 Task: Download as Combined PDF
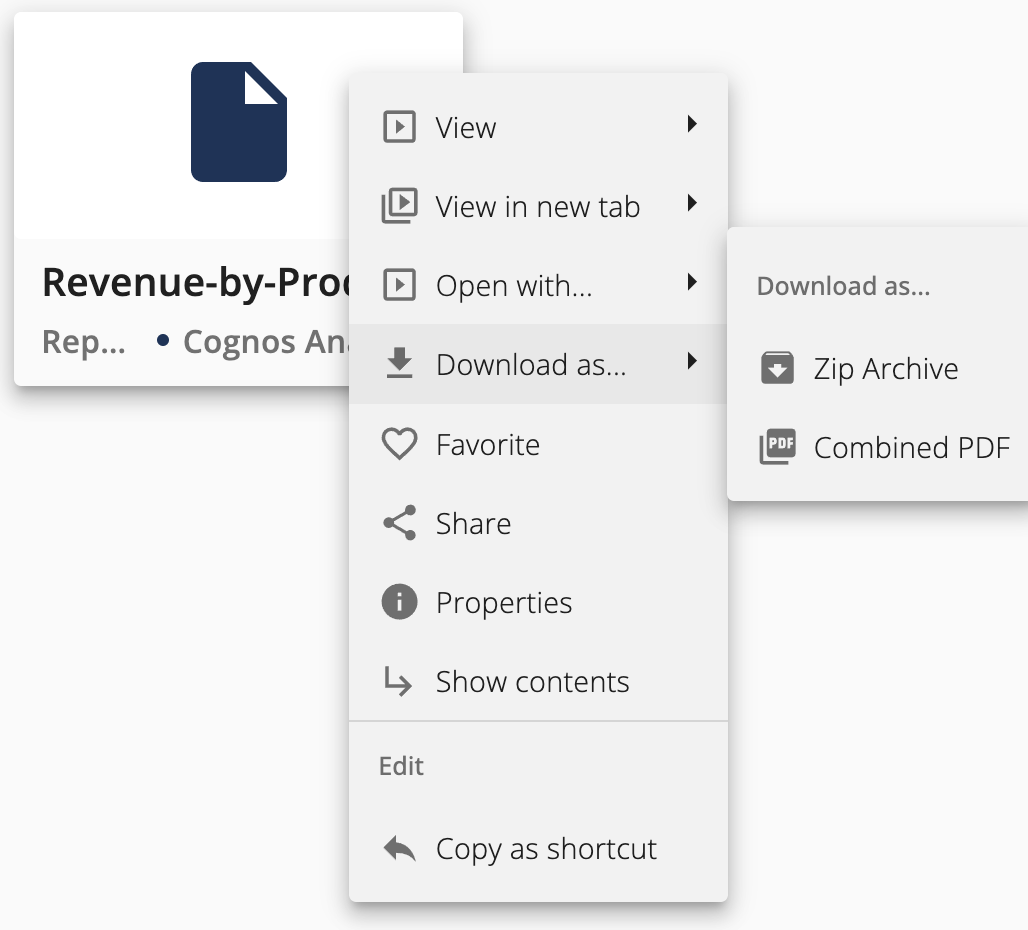[x=878, y=448]
